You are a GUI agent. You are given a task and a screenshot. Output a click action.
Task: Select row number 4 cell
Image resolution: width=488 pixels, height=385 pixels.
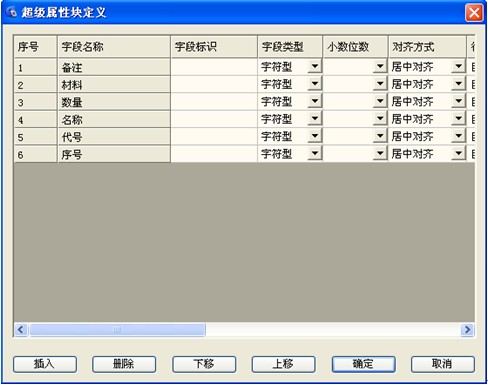[x=36, y=119]
